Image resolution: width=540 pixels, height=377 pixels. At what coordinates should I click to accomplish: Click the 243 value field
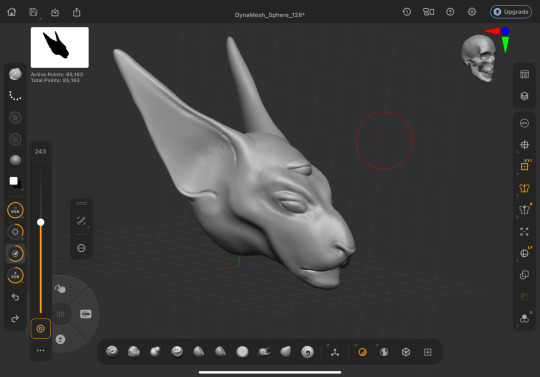click(x=41, y=151)
